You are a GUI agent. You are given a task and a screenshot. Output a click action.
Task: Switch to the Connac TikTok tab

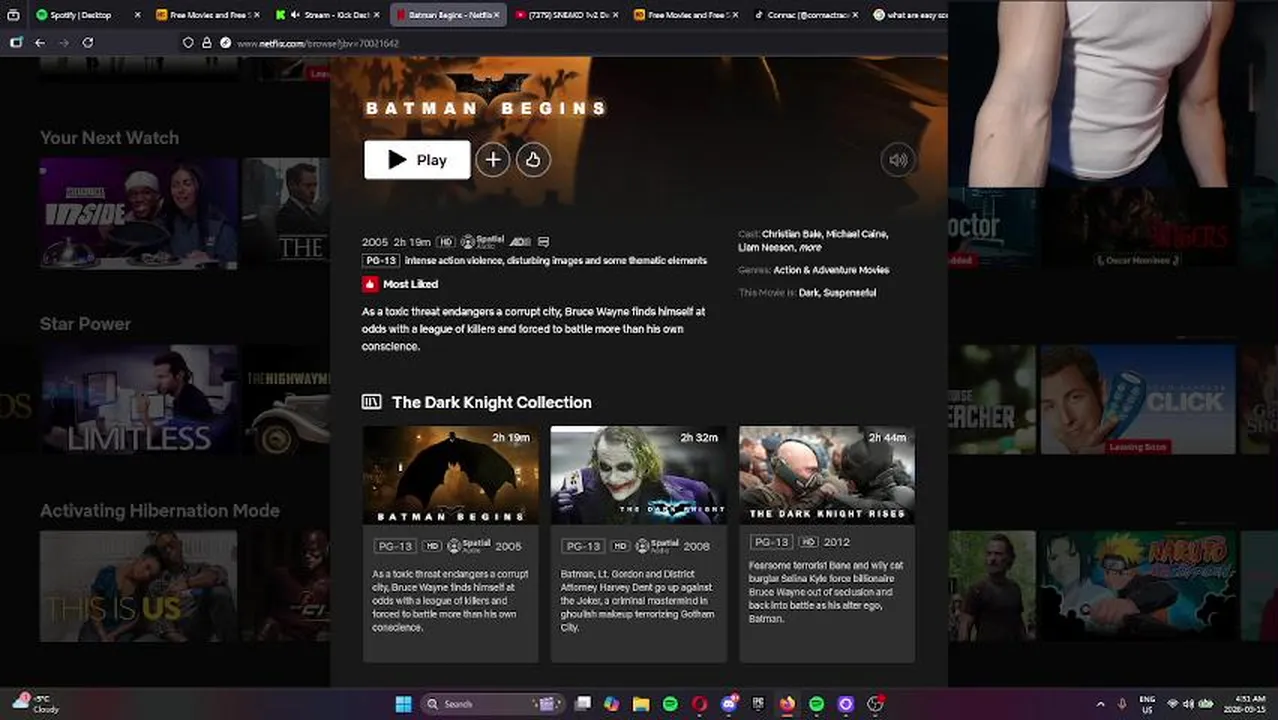tap(806, 15)
